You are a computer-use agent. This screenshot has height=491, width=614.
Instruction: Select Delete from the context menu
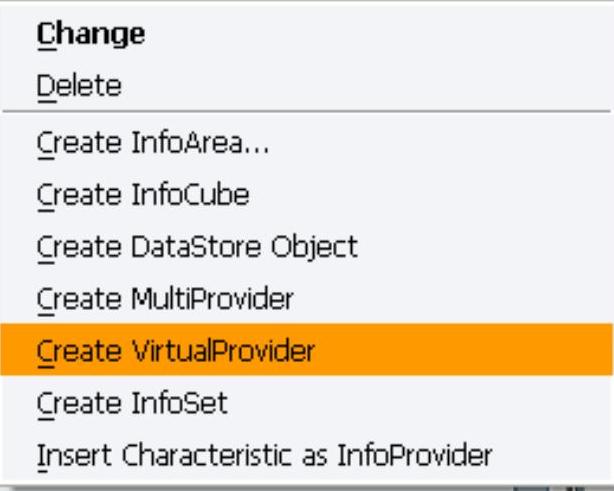point(78,87)
